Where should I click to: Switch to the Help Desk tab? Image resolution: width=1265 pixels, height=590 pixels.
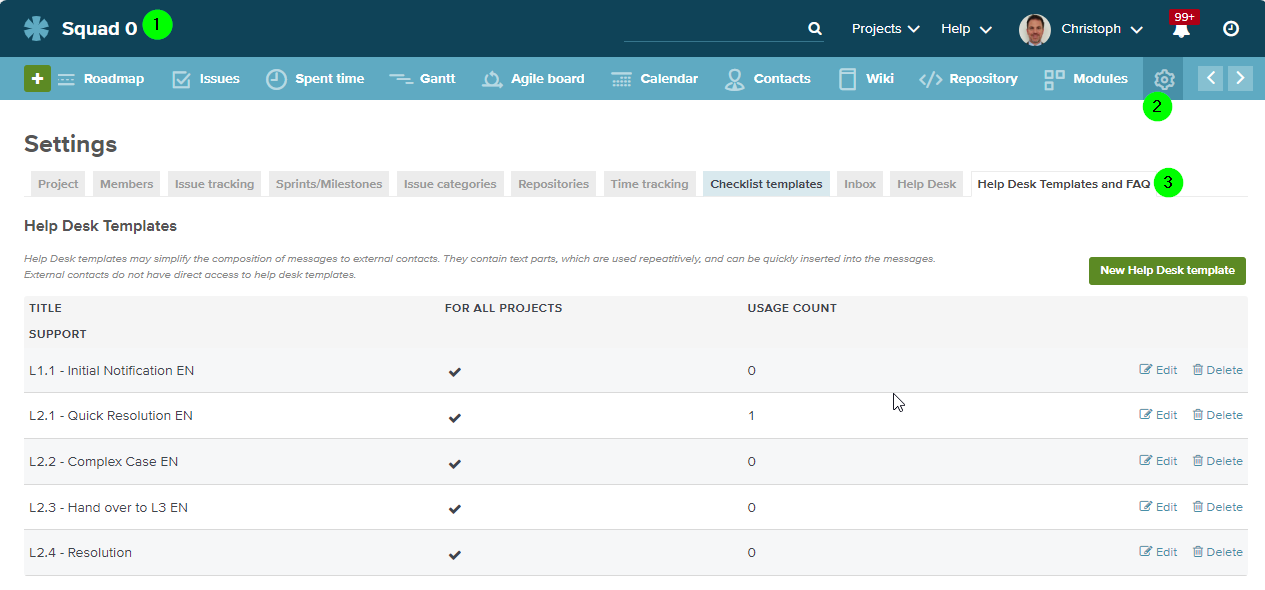[927, 184]
